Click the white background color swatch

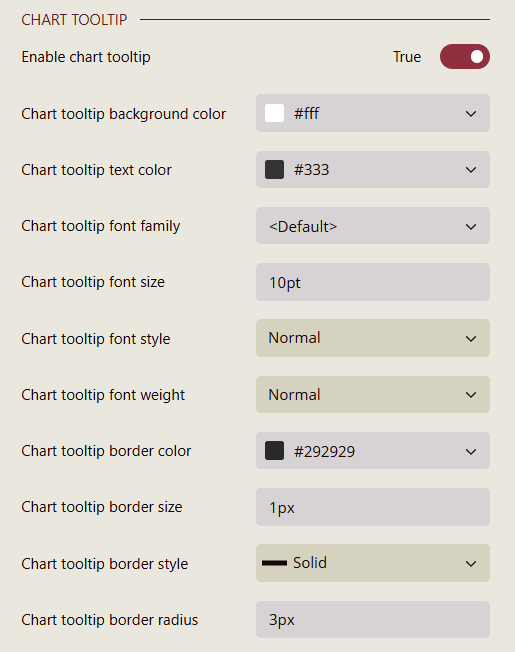coord(274,113)
